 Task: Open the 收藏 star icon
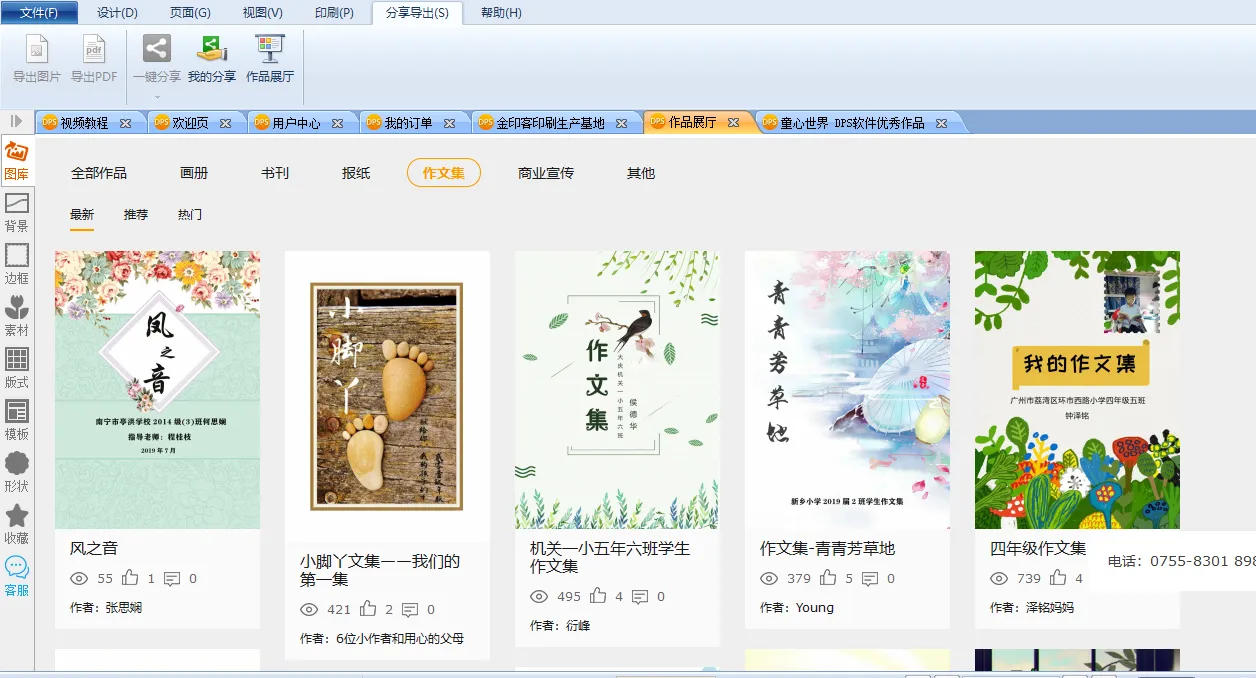(x=17, y=524)
